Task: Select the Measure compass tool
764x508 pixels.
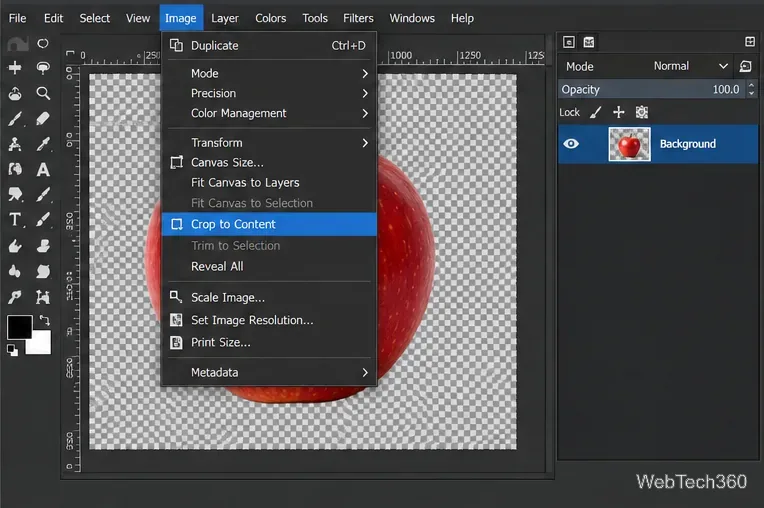Action: (15, 144)
